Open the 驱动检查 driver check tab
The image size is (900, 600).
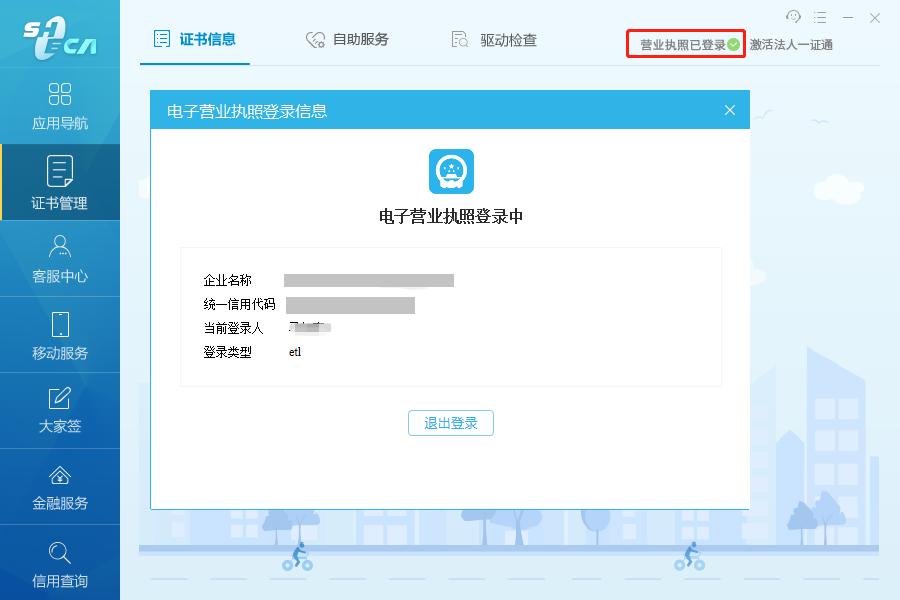pos(493,40)
